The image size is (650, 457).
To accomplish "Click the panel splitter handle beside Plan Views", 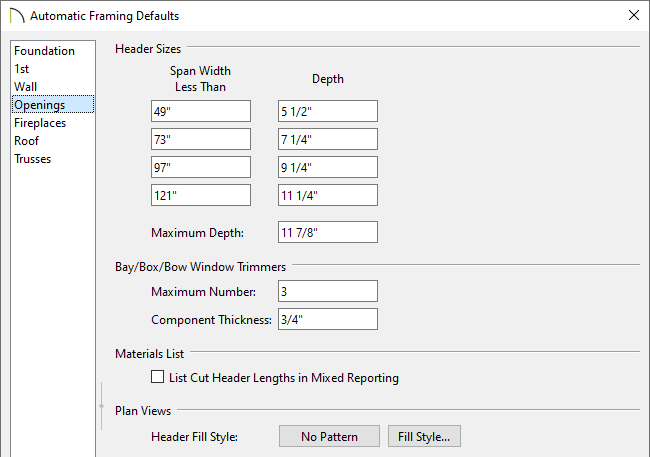I will tap(102, 406).
